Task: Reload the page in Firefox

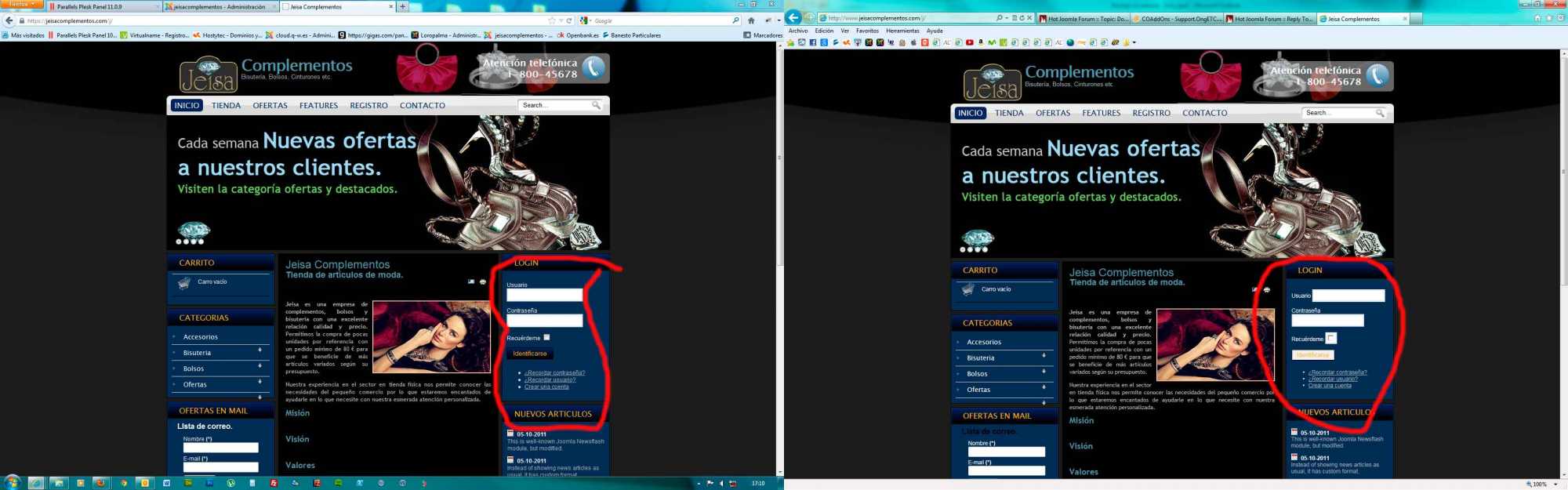Action: [x=569, y=20]
